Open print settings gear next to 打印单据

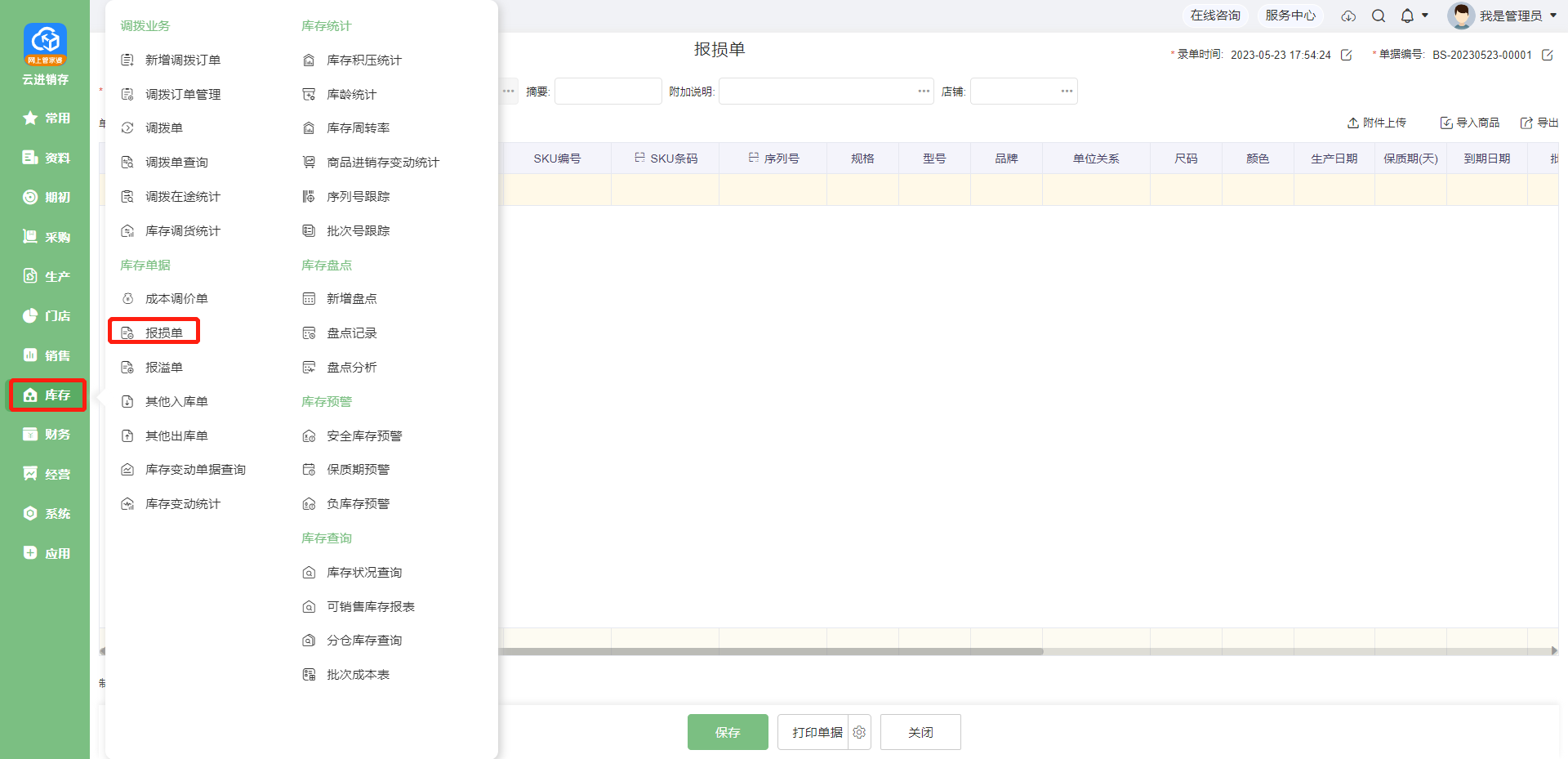tap(859, 732)
